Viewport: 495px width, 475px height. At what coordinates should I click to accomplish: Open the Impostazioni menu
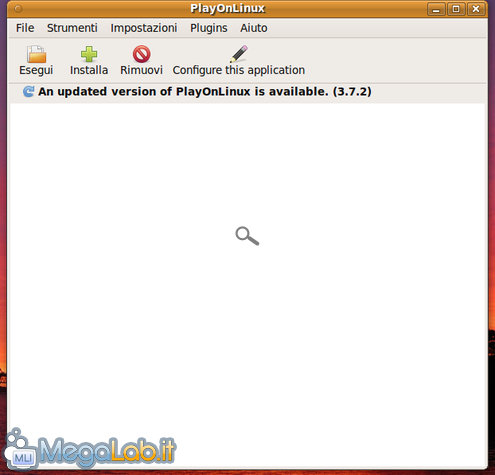pyautogui.click(x=144, y=28)
